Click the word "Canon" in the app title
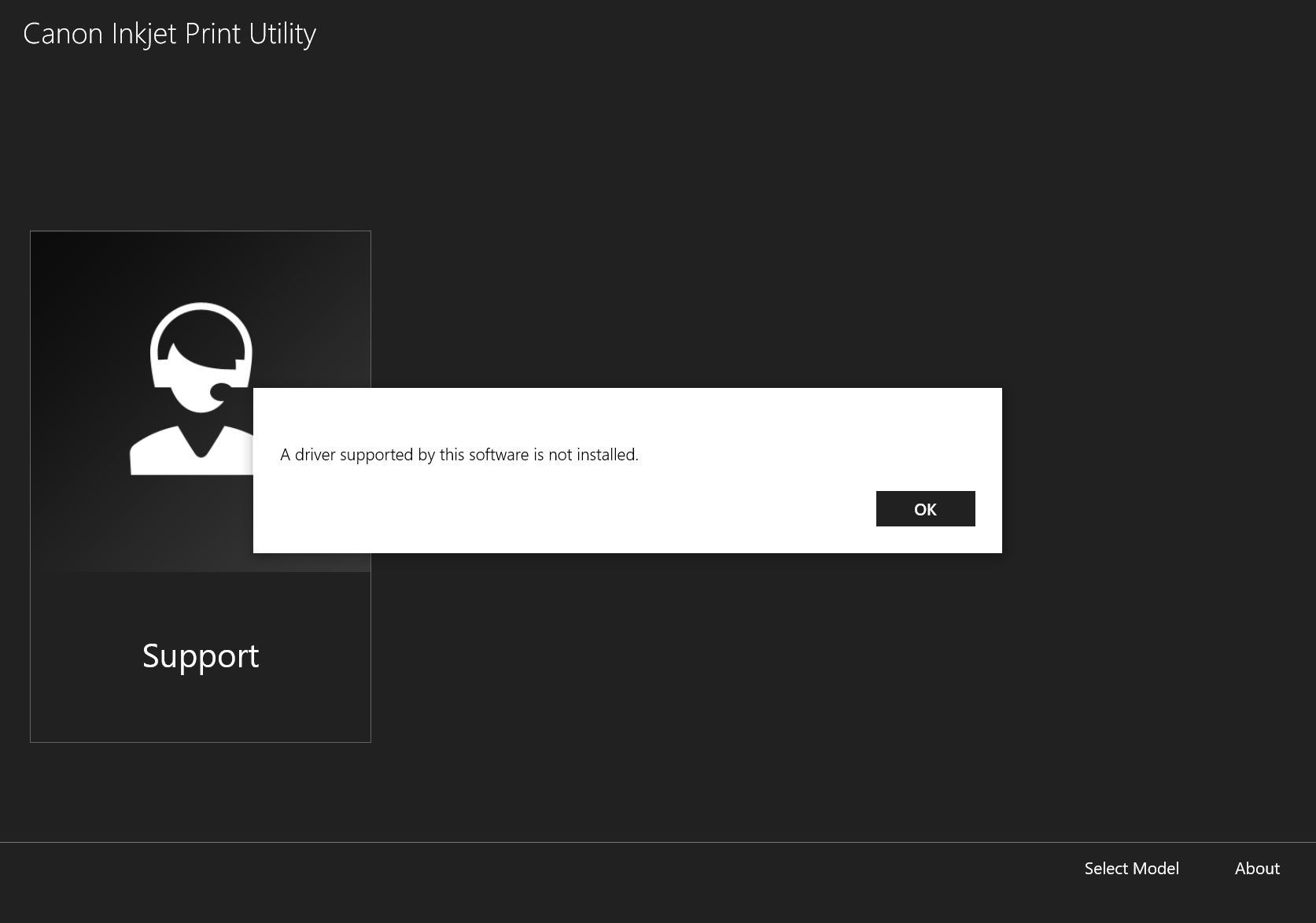This screenshot has width=1316, height=923. [x=63, y=34]
